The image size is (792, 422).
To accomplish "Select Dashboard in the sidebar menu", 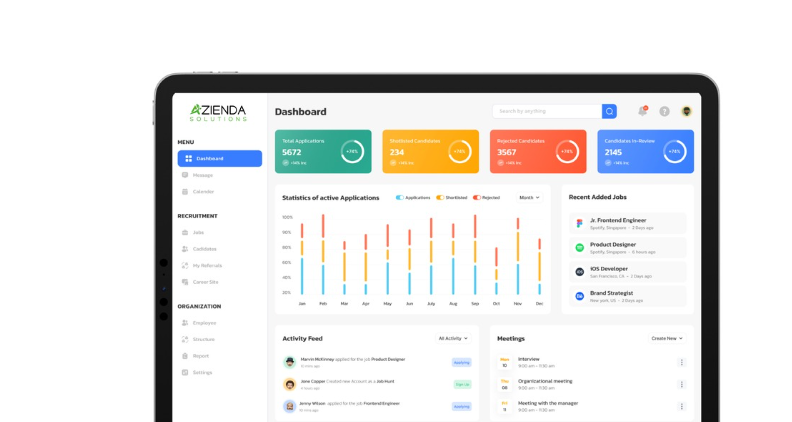I will pyautogui.click(x=220, y=158).
